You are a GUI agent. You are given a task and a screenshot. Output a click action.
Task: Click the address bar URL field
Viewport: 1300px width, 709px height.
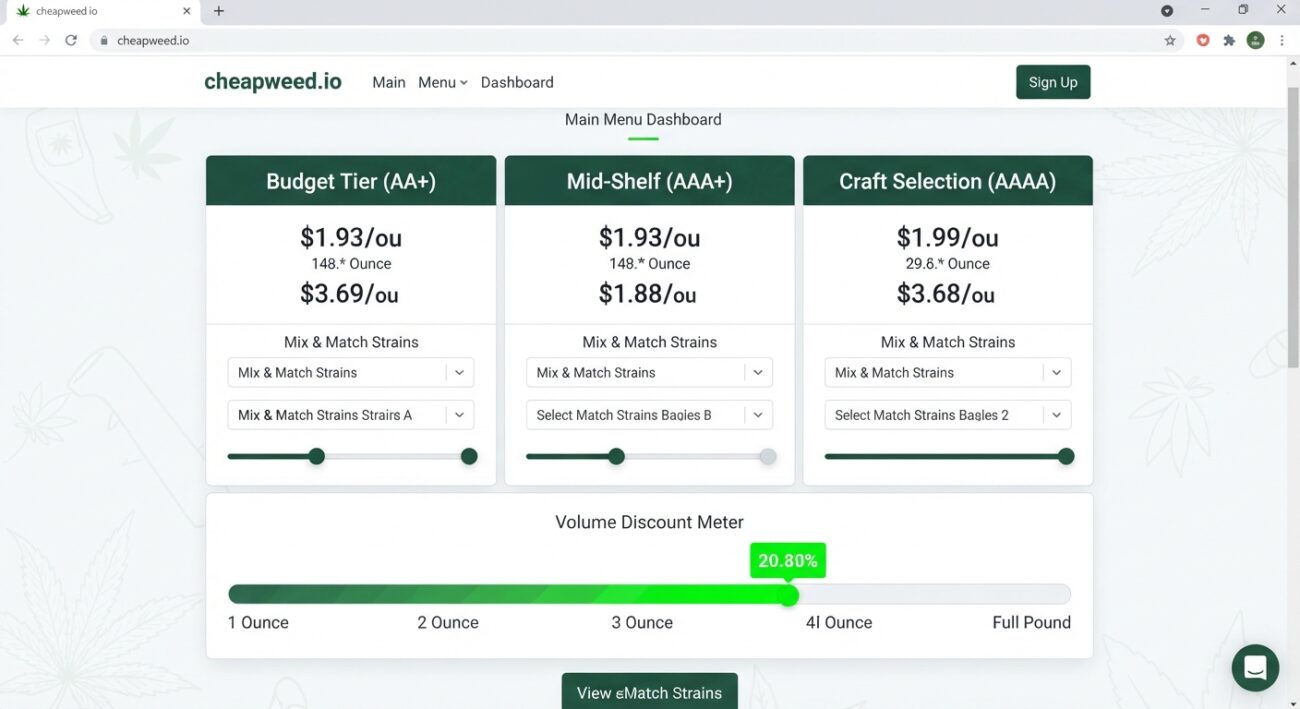tap(635, 40)
